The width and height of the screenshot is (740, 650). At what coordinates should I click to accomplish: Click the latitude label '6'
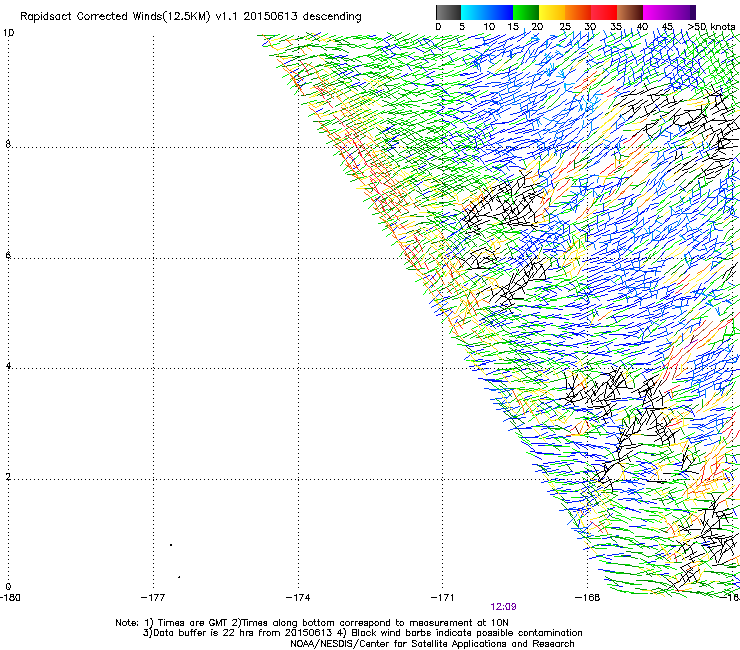(8, 255)
